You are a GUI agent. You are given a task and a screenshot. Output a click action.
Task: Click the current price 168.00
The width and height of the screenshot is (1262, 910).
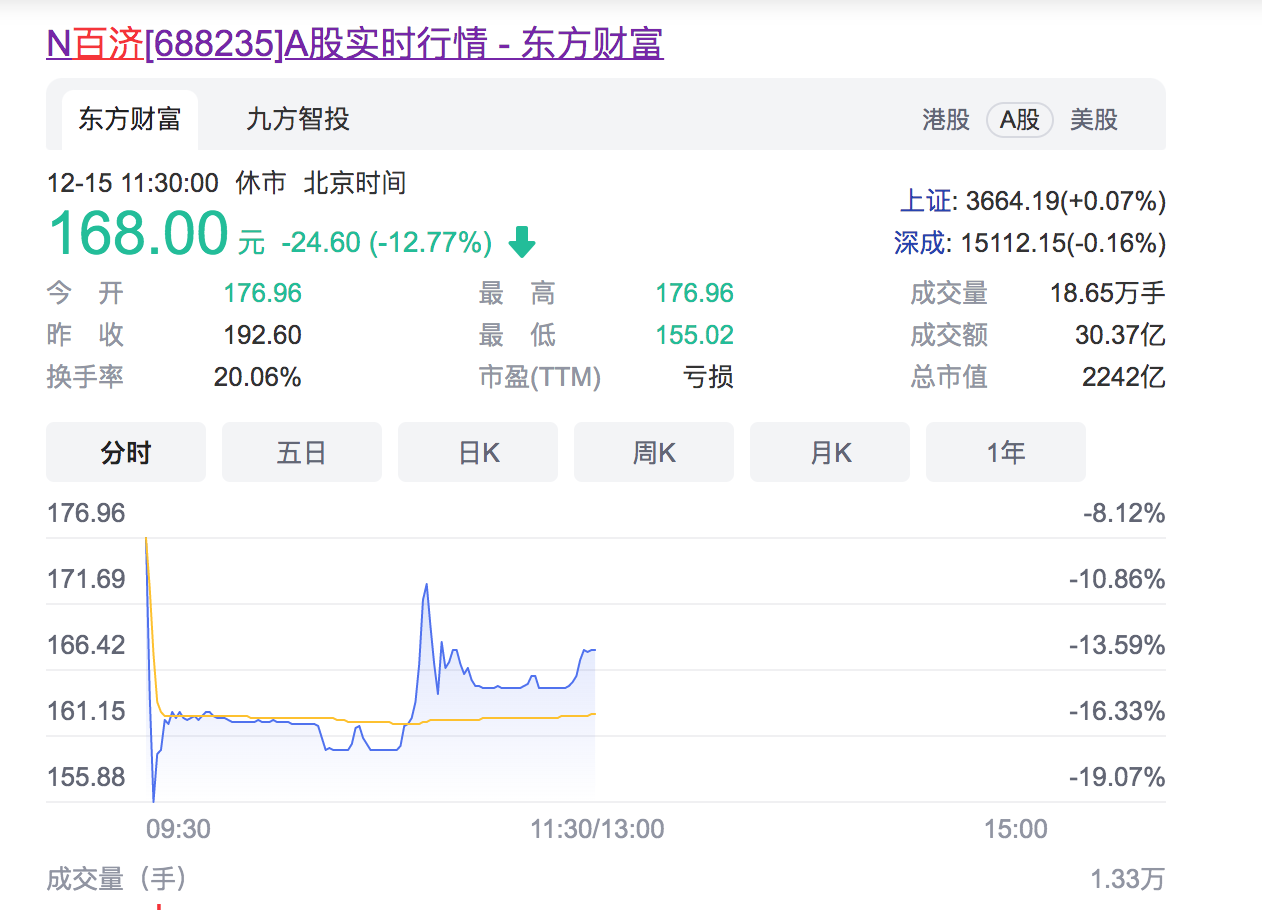point(138,233)
